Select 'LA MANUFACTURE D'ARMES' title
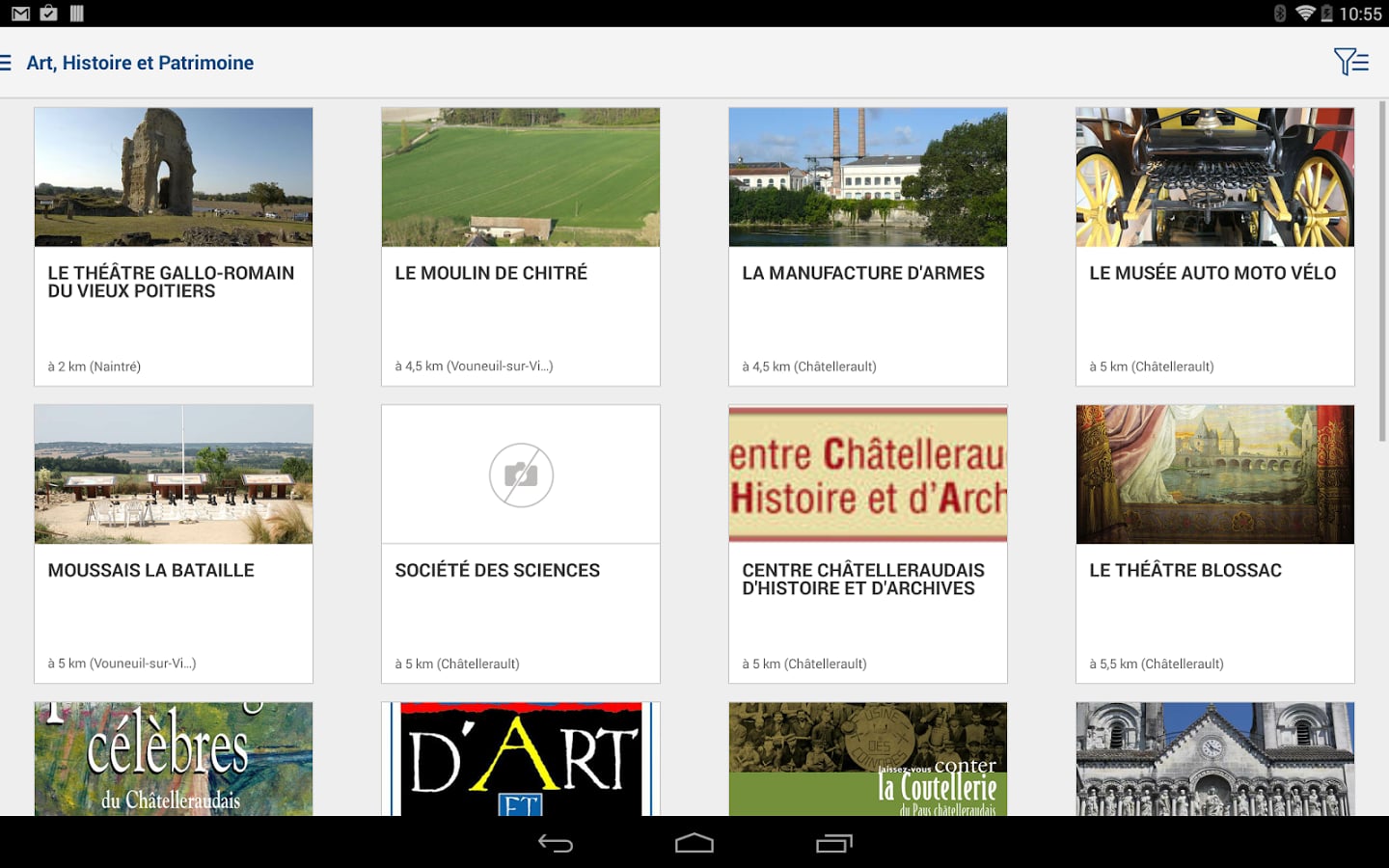Viewport: 1389px width, 868px height. pos(863,273)
